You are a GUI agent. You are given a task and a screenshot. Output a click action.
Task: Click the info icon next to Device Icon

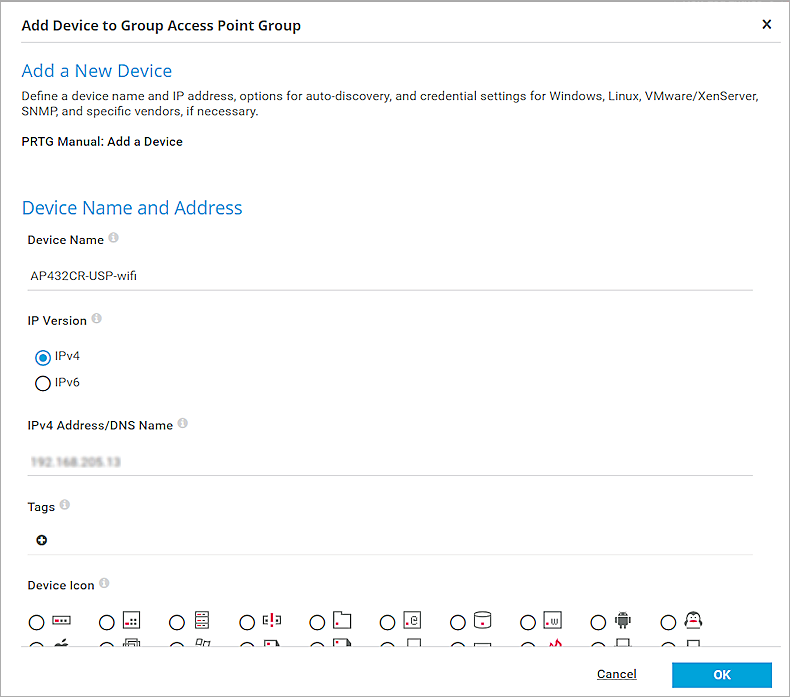tap(104, 584)
